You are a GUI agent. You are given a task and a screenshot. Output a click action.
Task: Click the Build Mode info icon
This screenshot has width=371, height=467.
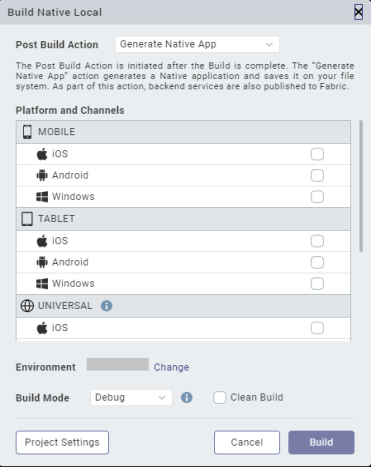pyautogui.click(x=187, y=397)
